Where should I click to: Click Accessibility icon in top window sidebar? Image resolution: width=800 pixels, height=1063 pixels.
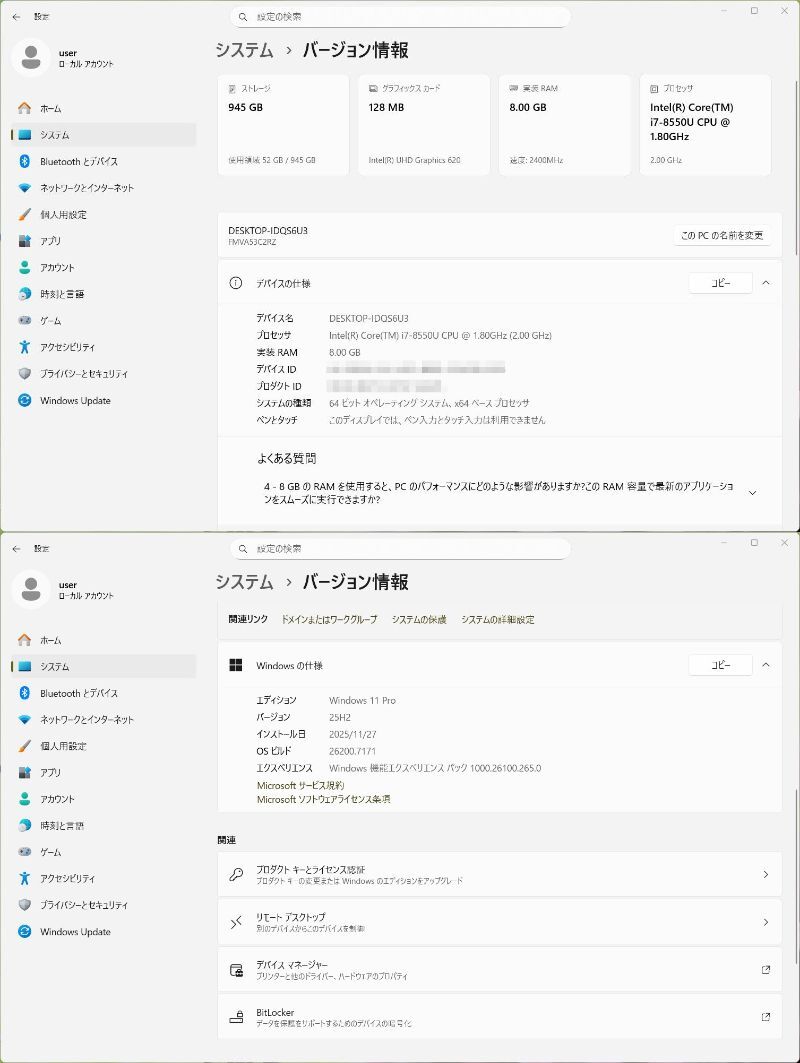24,347
